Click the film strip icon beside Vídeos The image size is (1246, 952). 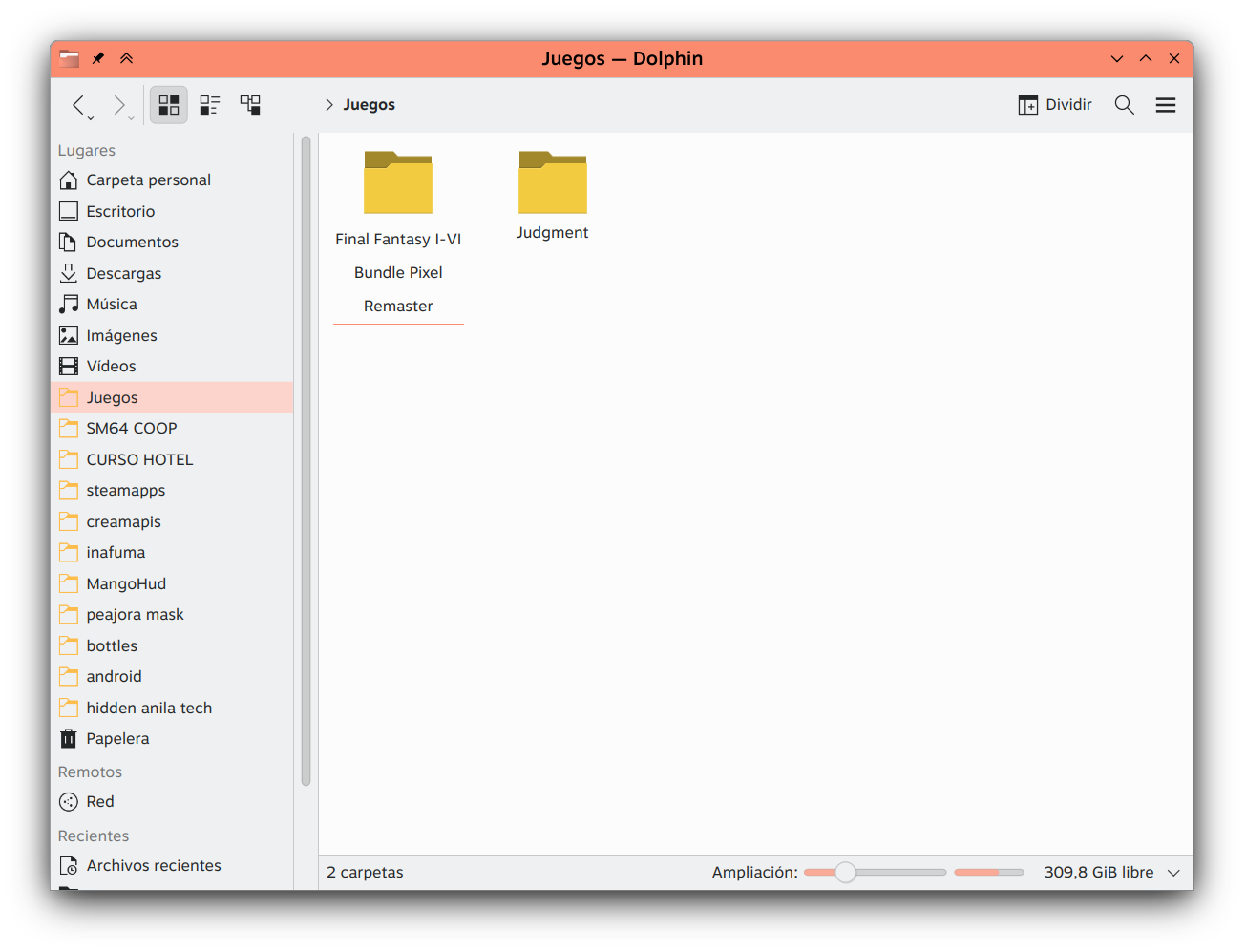tap(69, 367)
